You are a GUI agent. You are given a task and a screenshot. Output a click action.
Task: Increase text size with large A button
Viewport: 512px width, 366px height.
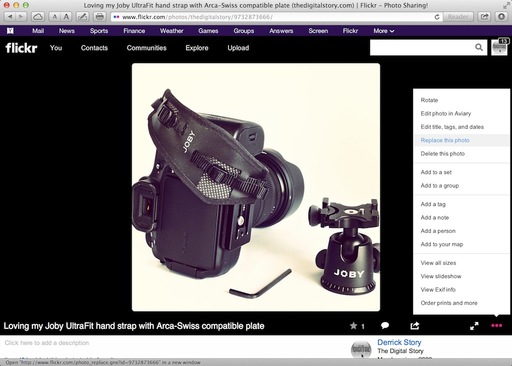pyautogui.click(x=66, y=16)
